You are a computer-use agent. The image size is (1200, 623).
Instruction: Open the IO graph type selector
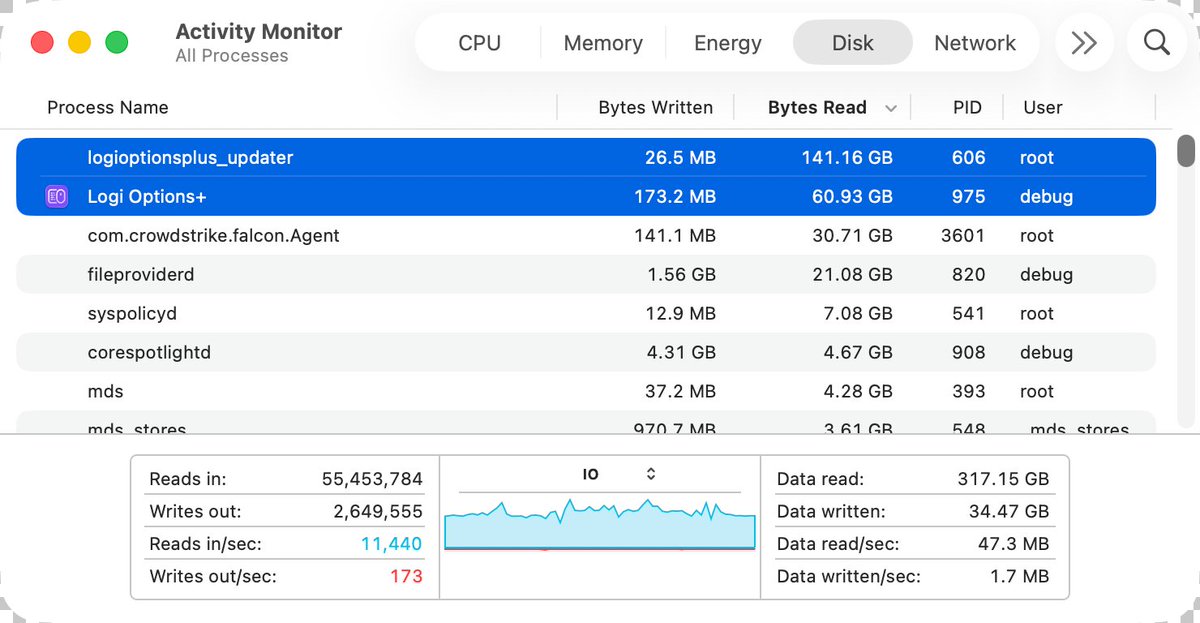pyautogui.click(x=650, y=474)
